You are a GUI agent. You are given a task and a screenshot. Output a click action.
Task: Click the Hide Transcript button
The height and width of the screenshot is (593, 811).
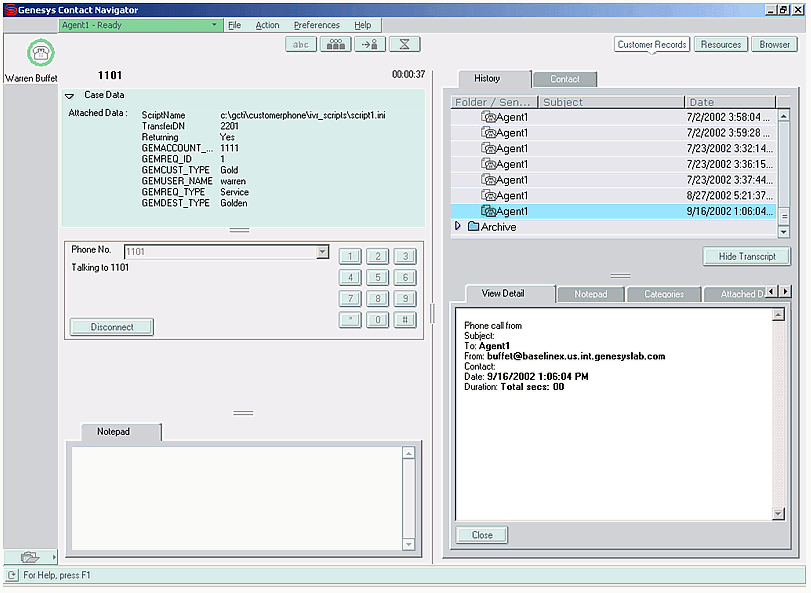[x=746, y=256]
